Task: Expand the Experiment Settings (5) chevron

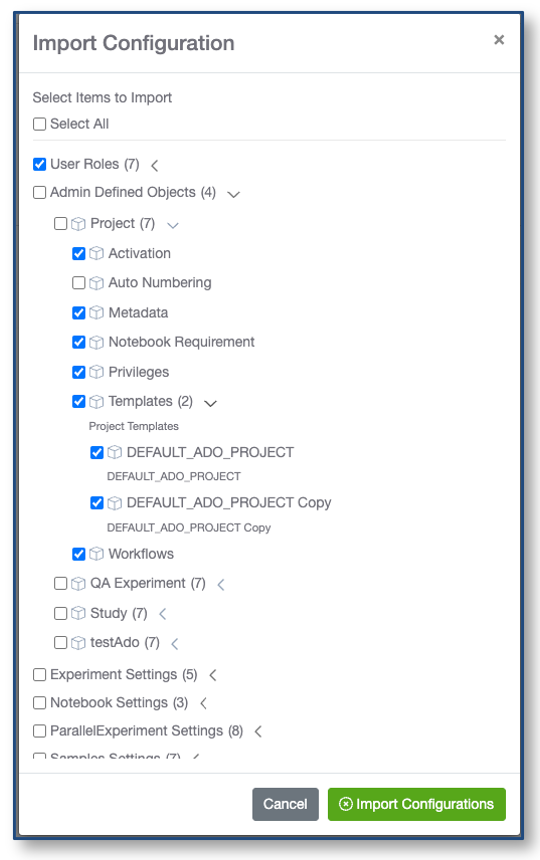Action: (x=213, y=675)
